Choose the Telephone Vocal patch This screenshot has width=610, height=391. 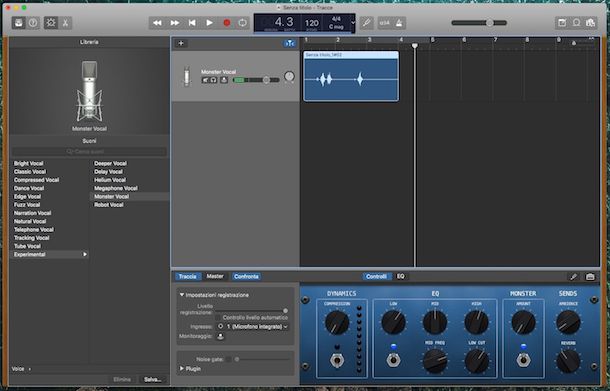pyautogui.click(x=34, y=230)
